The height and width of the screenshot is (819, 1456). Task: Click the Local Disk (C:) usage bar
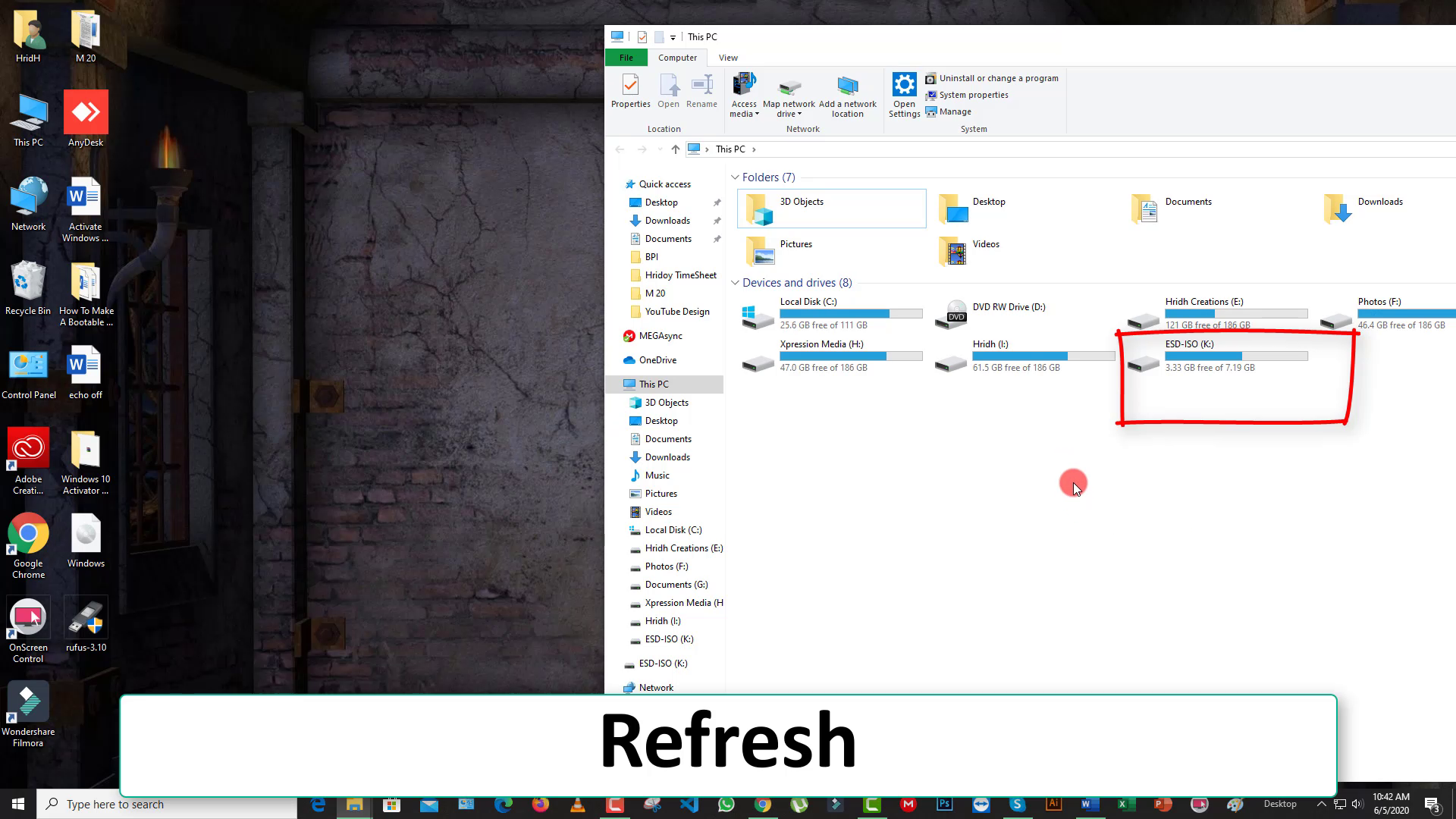(x=851, y=313)
